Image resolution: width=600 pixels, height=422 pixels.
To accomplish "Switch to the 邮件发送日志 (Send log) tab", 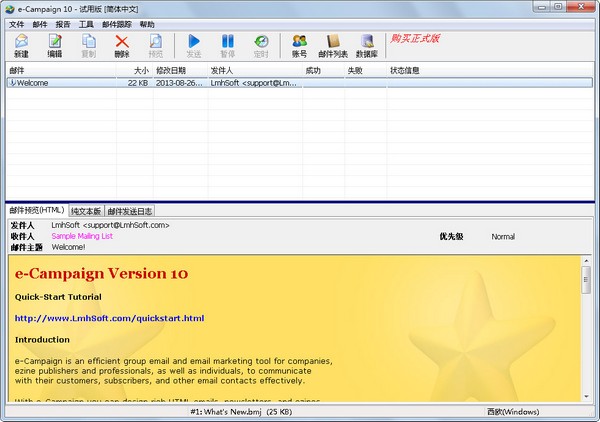I will [130, 211].
